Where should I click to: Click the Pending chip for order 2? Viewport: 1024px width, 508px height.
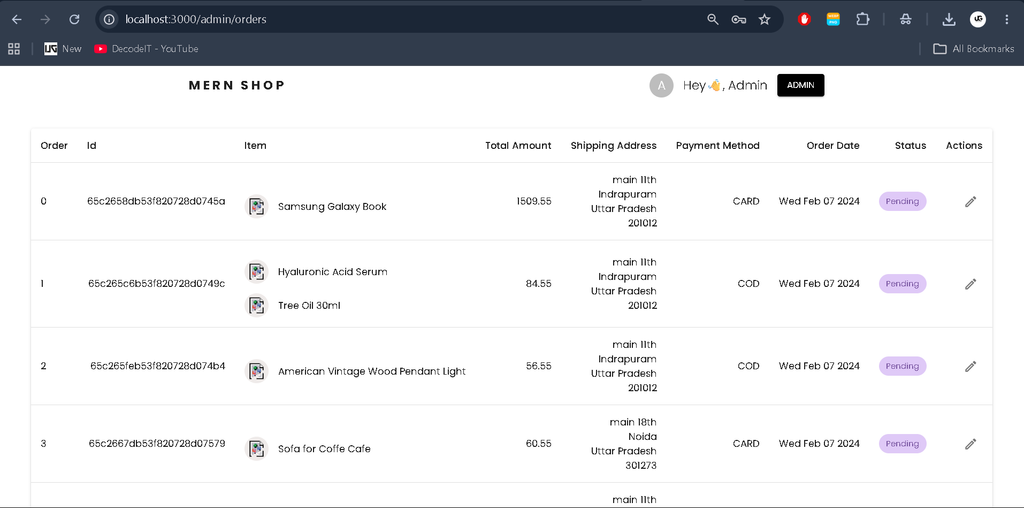pos(902,366)
